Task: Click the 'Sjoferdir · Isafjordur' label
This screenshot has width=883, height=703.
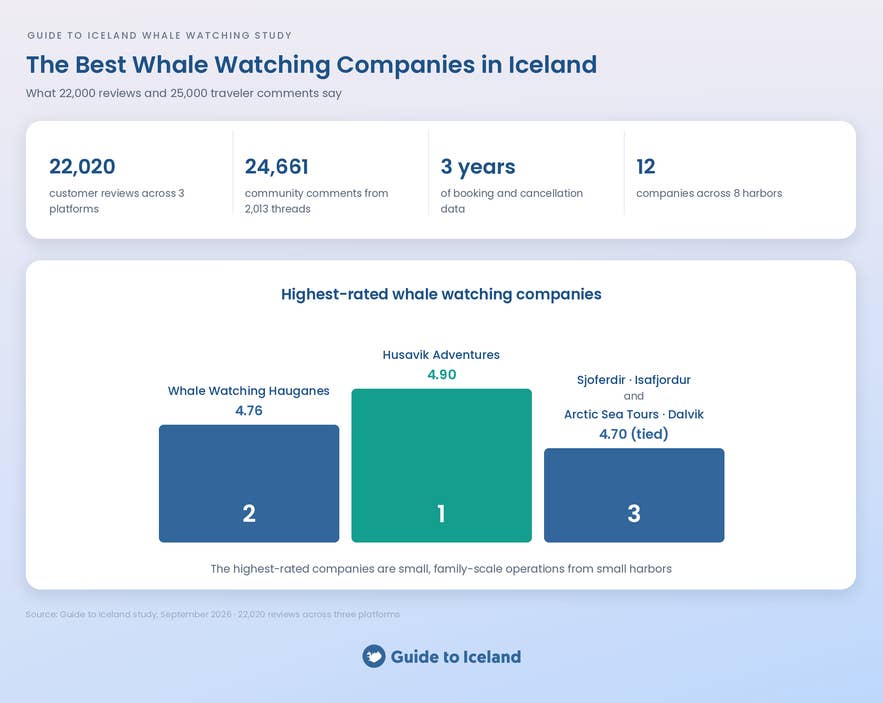Action: 634,380
